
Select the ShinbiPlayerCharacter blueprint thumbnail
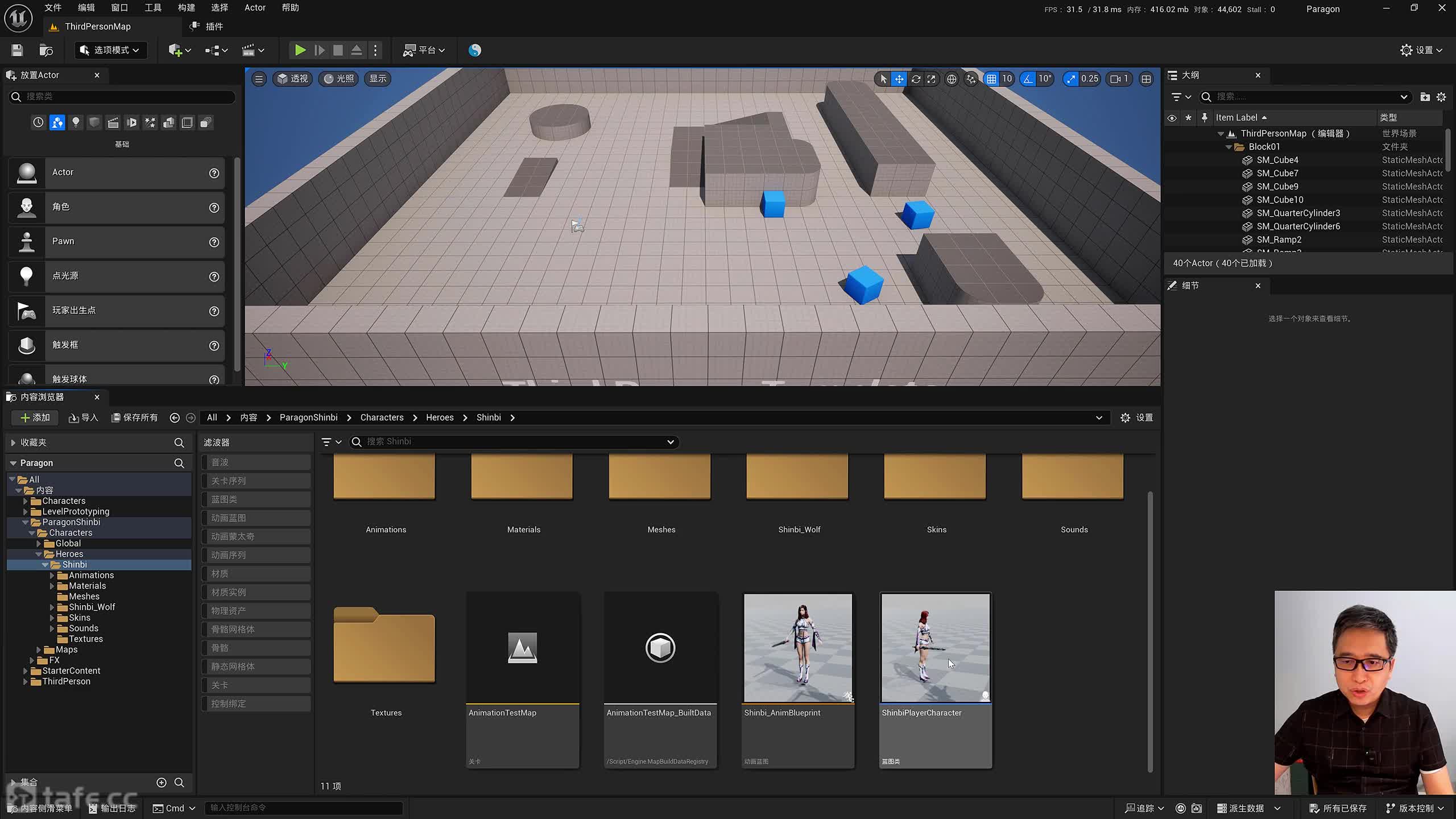[x=936, y=648]
